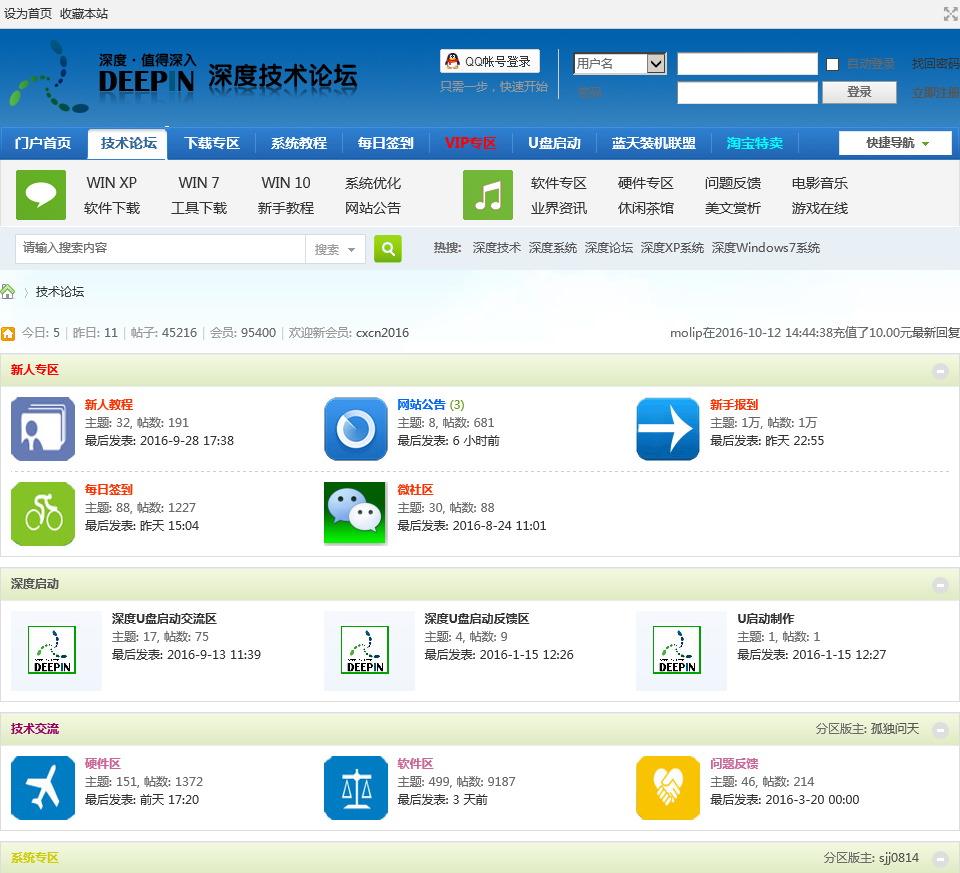Click the 请输入搜索内容 search box
Viewport: 960px width, 873px height.
point(160,249)
